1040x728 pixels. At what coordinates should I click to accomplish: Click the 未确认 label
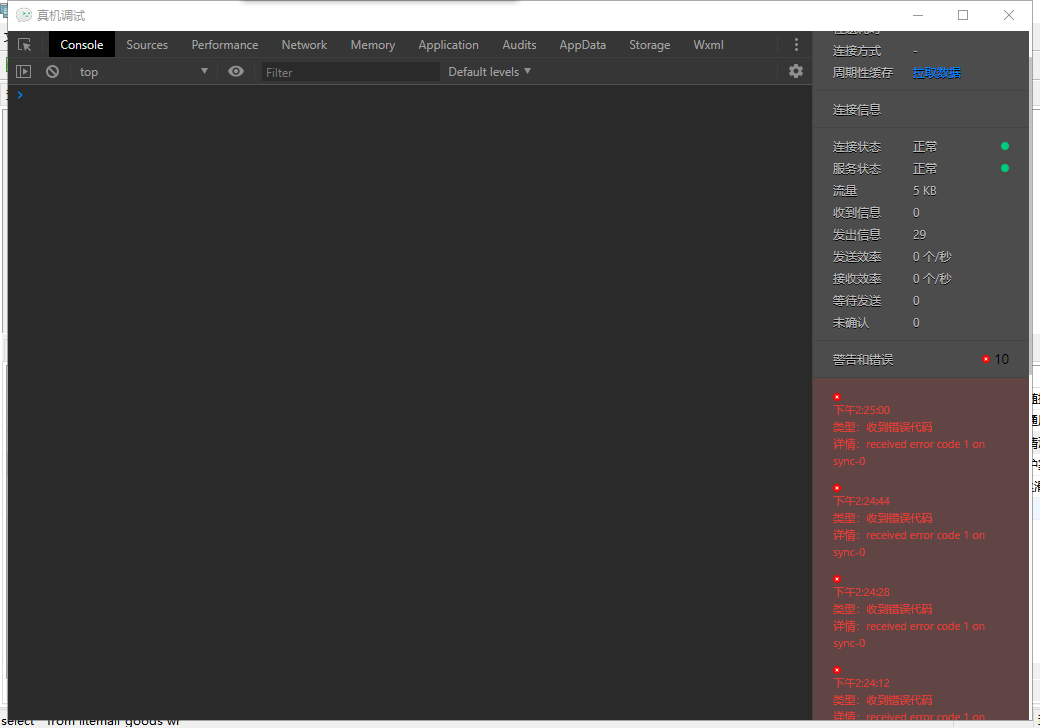pyautogui.click(x=851, y=322)
